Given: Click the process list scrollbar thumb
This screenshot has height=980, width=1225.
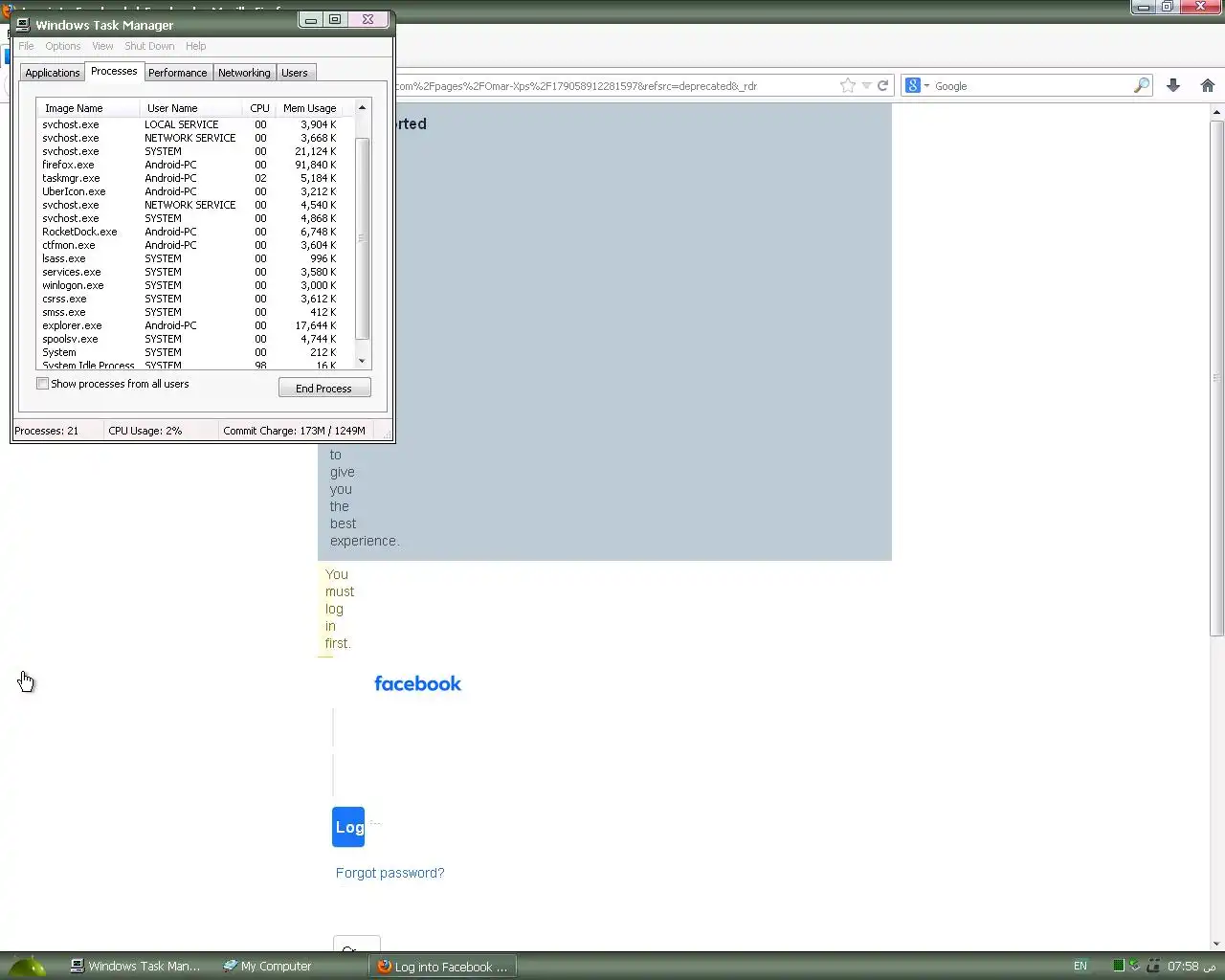Looking at the screenshot, I should 362,238.
